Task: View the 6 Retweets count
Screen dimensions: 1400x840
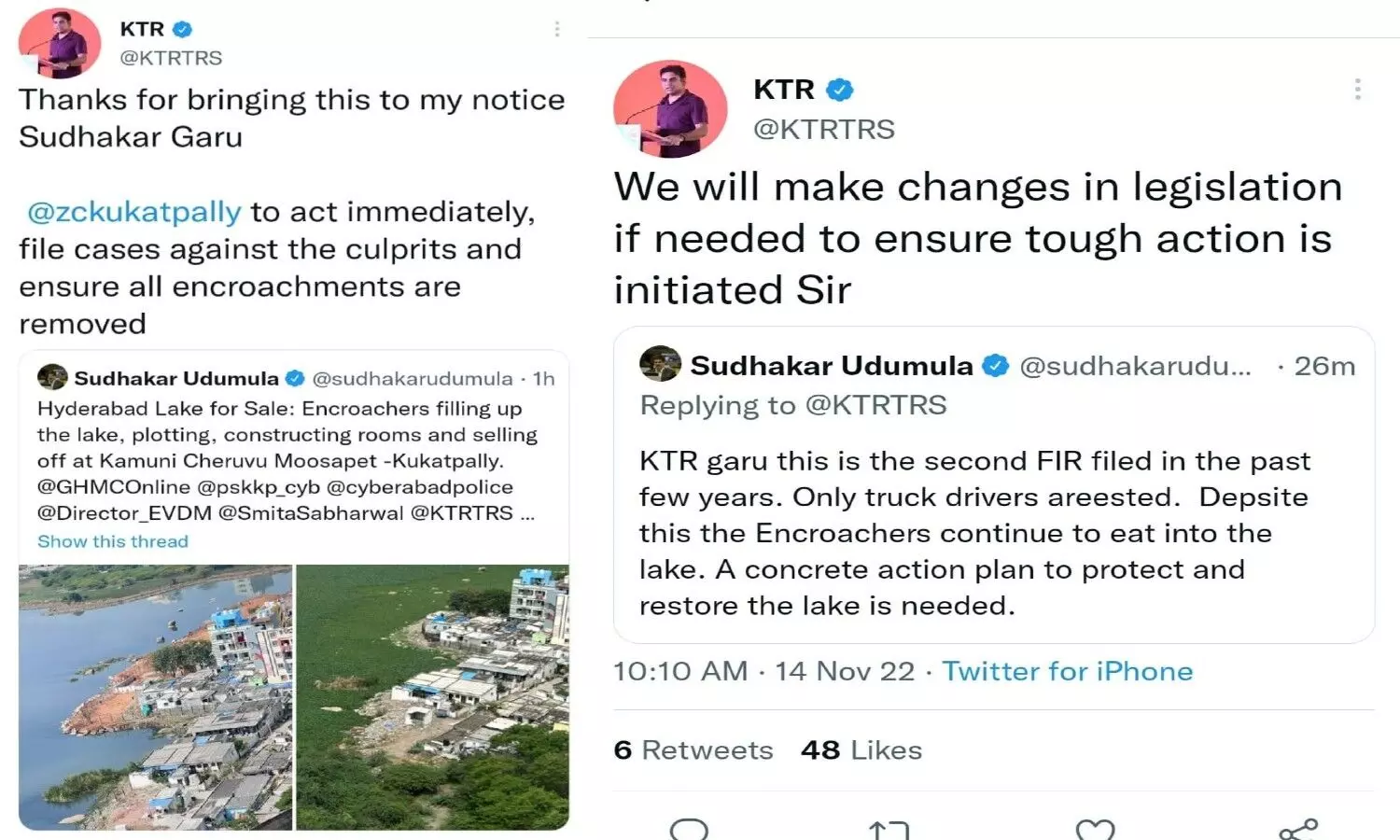Action: 693,749
